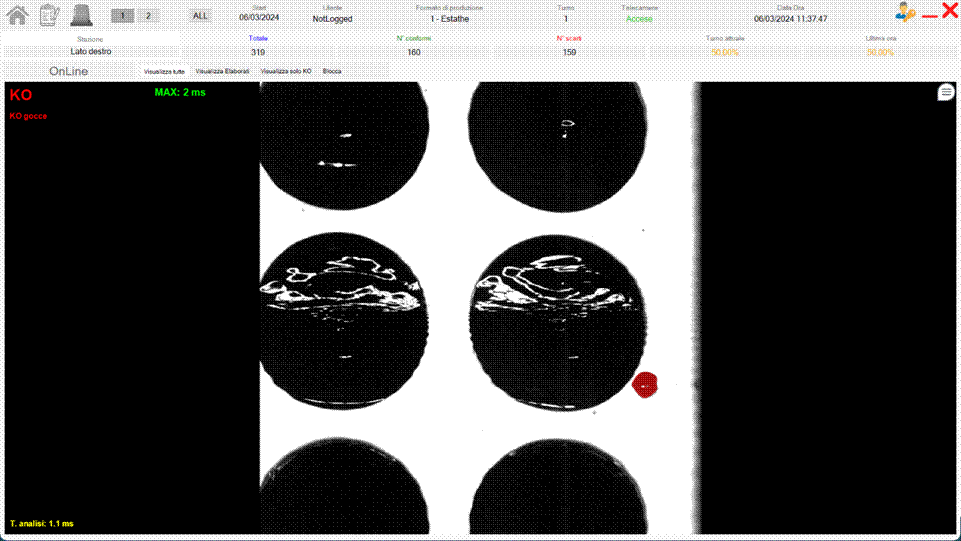
Task: Click the stamp tool icon
Action: [81, 15]
